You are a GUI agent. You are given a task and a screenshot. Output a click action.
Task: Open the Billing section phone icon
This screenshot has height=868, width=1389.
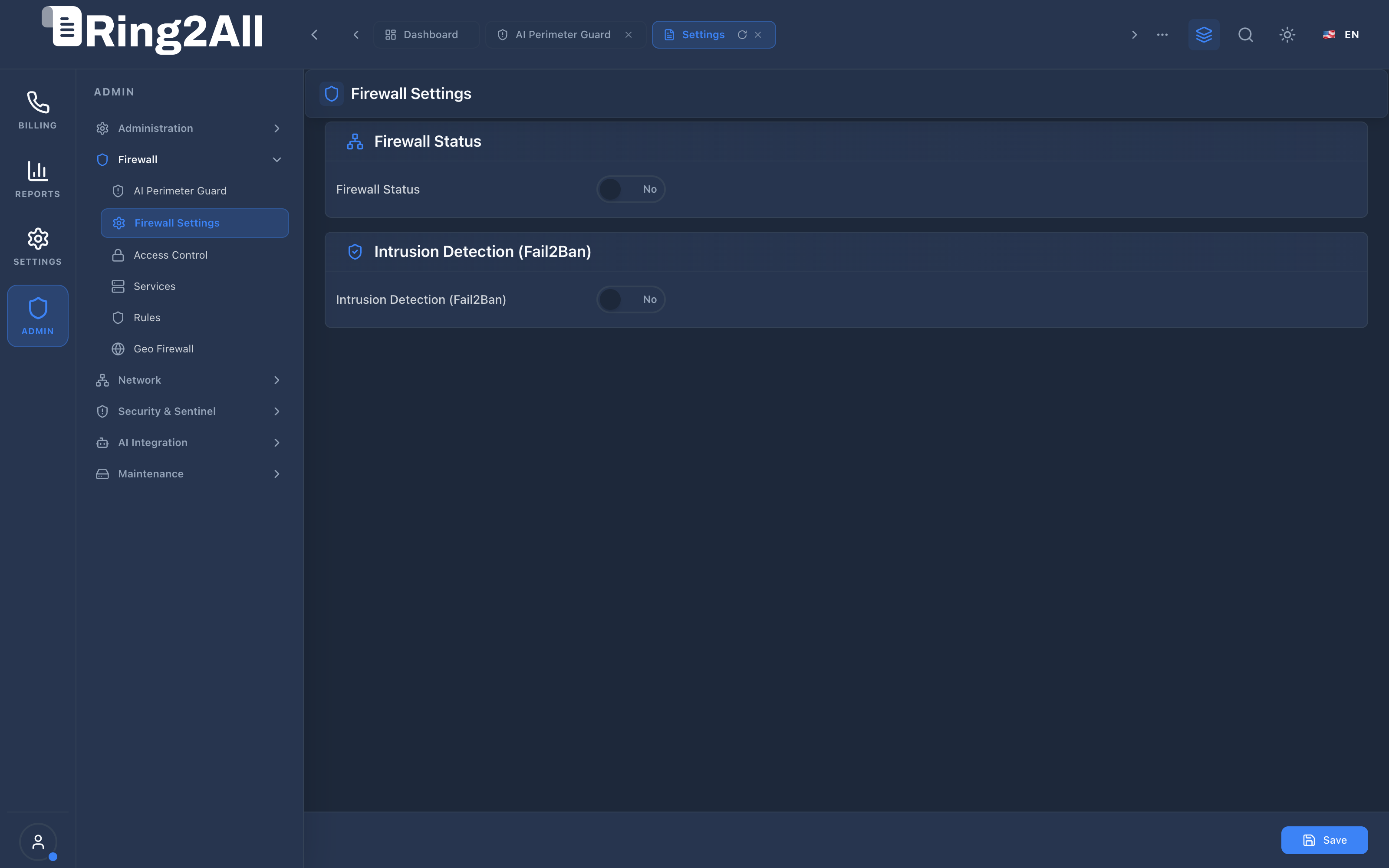38,103
